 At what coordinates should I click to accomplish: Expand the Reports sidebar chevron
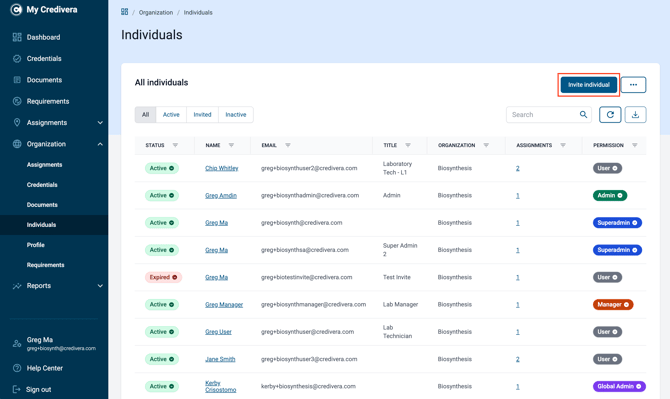coord(100,286)
